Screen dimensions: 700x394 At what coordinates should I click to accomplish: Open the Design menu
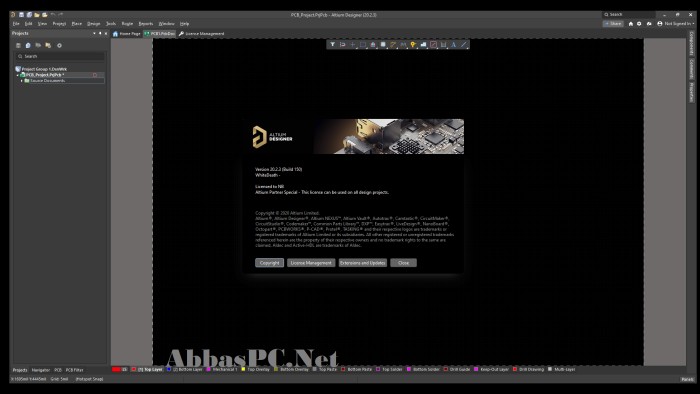[x=94, y=24]
